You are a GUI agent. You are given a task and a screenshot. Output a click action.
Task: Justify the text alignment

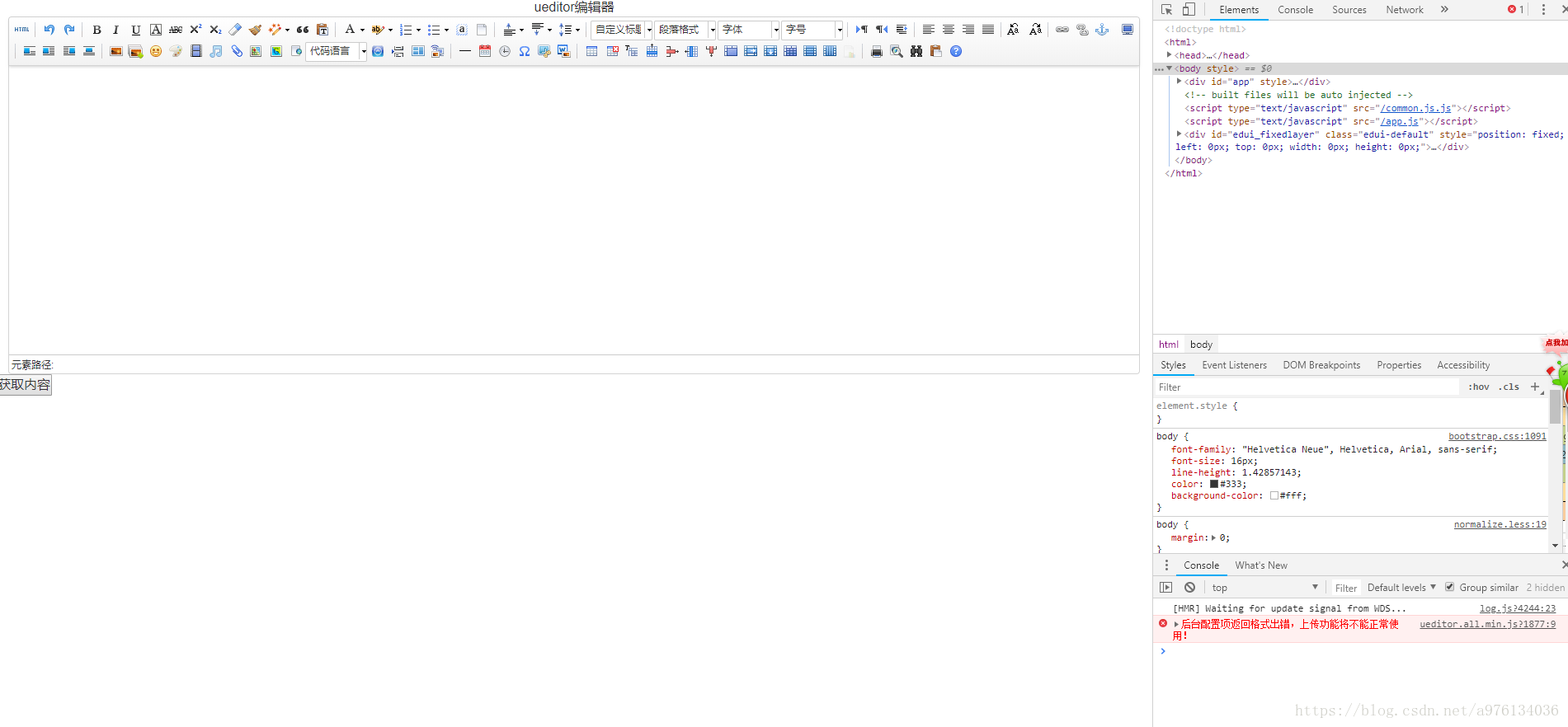(987, 30)
